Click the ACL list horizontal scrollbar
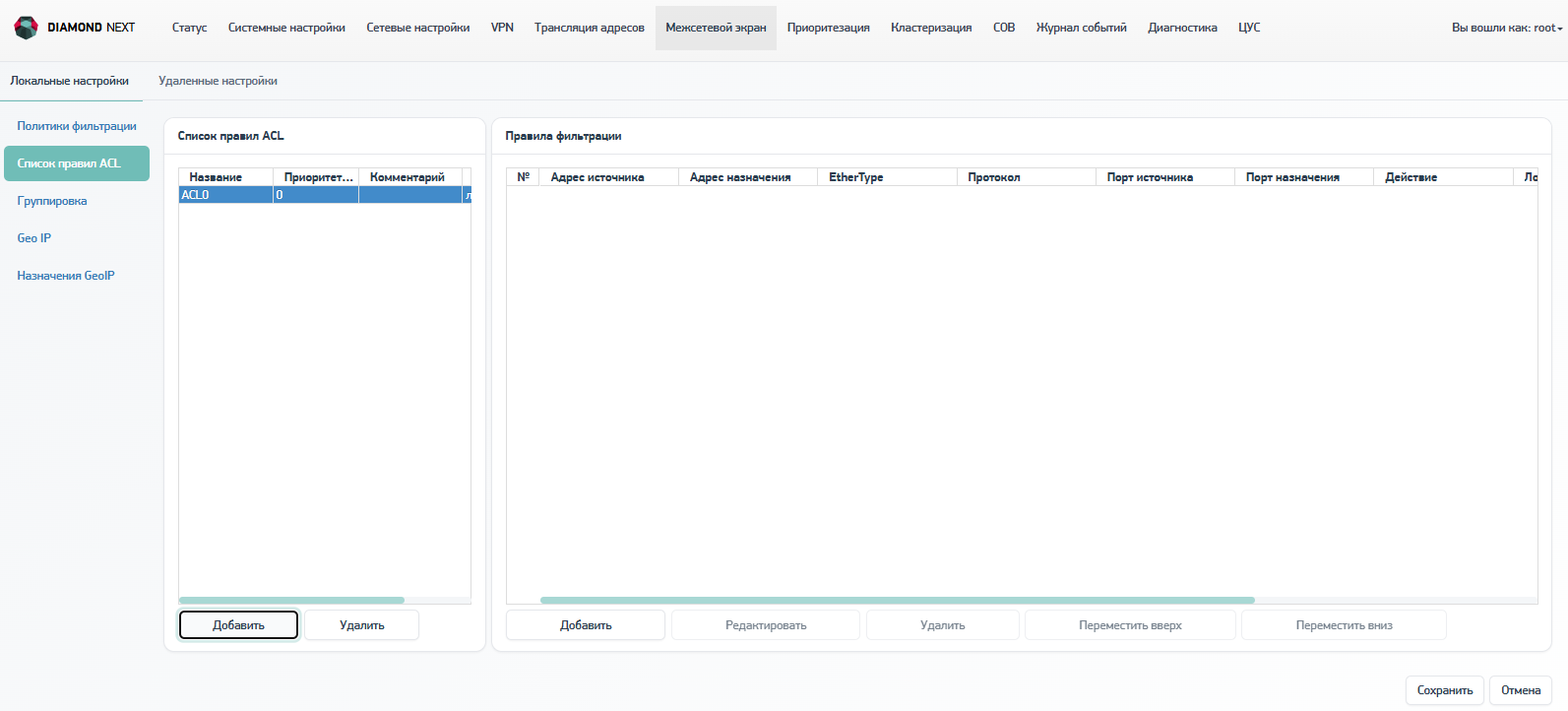Screen dimensions: 1568x711 click(x=291, y=600)
